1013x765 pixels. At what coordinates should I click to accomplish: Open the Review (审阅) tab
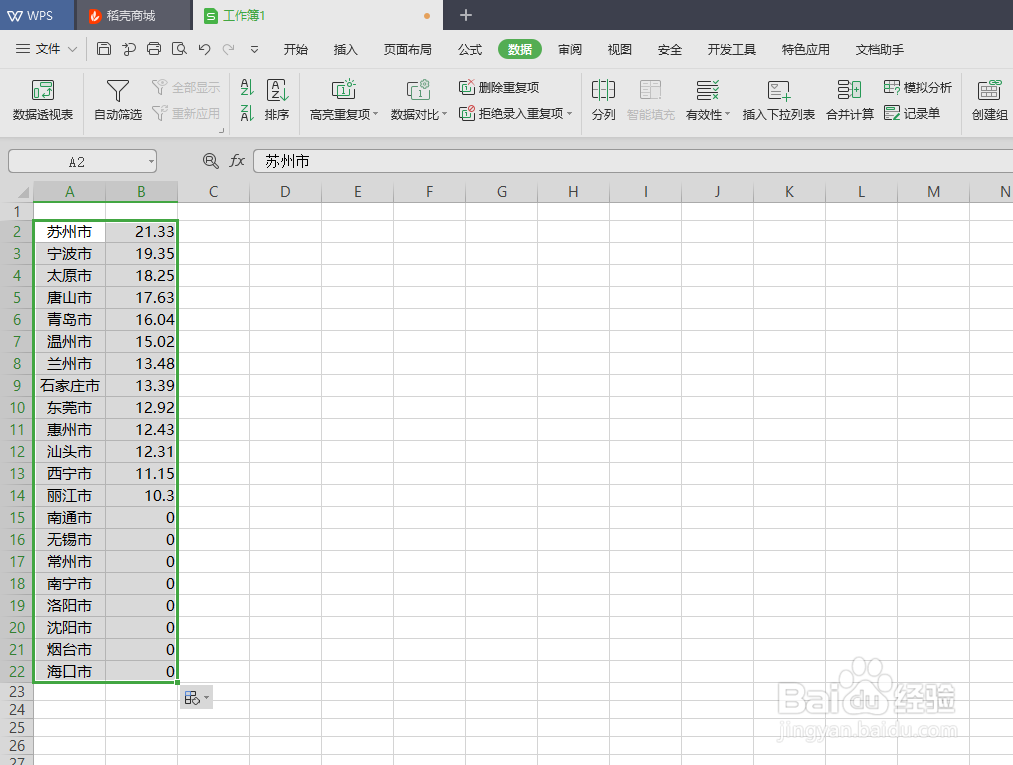point(570,49)
